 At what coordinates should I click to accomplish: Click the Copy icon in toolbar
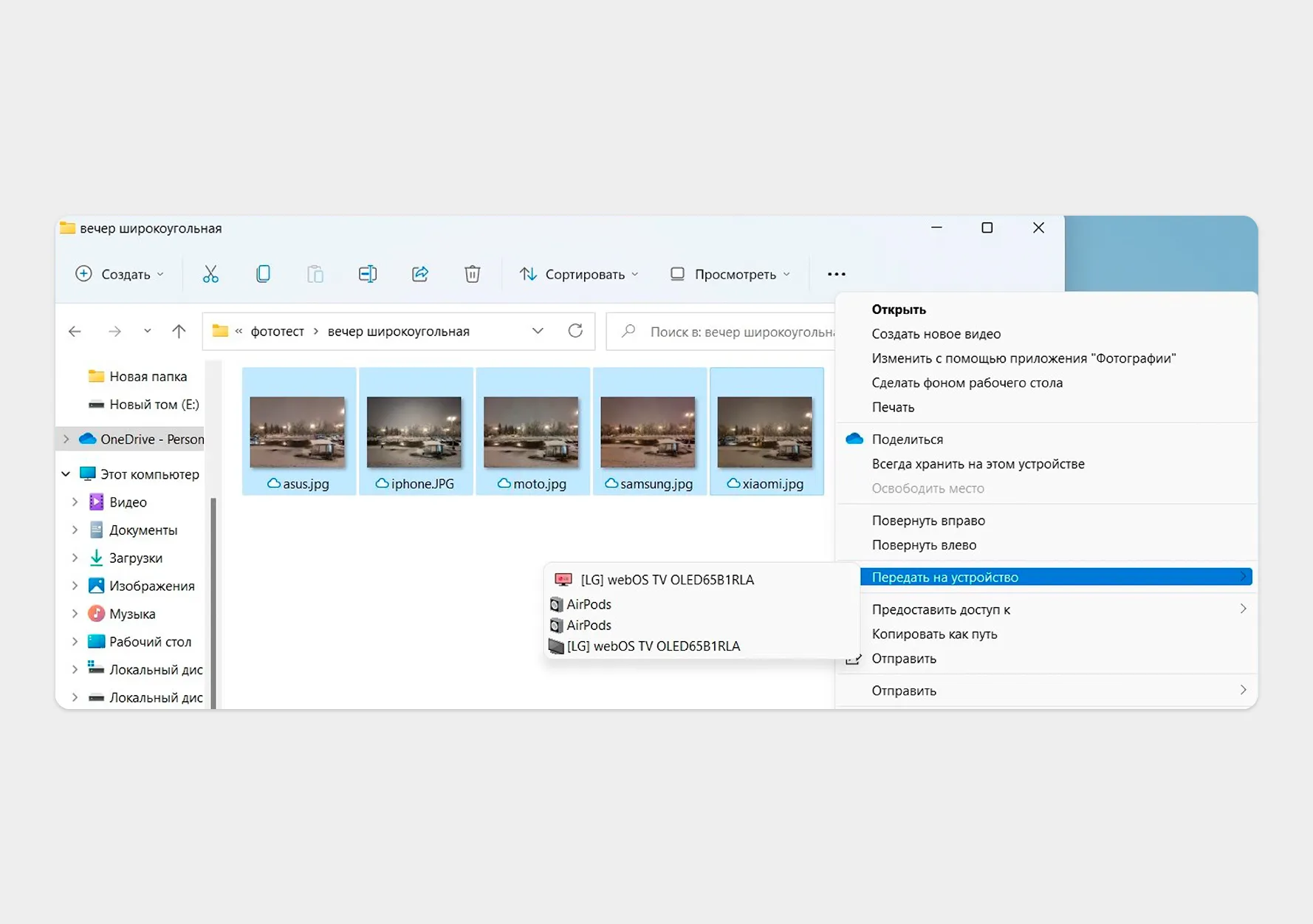tap(263, 274)
